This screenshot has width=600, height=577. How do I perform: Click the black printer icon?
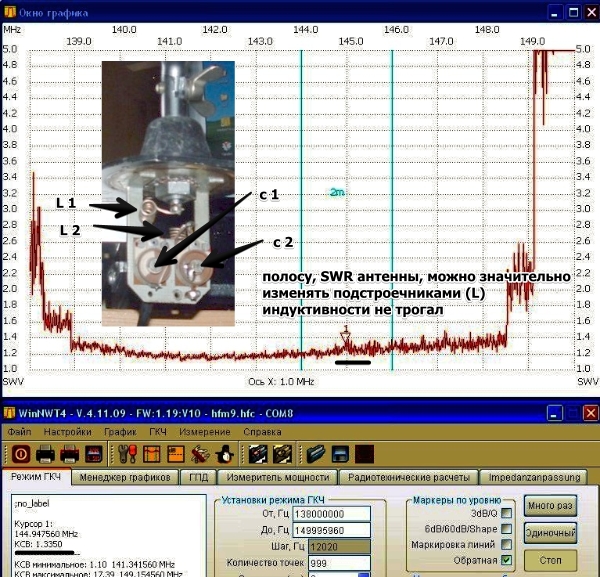45,455
